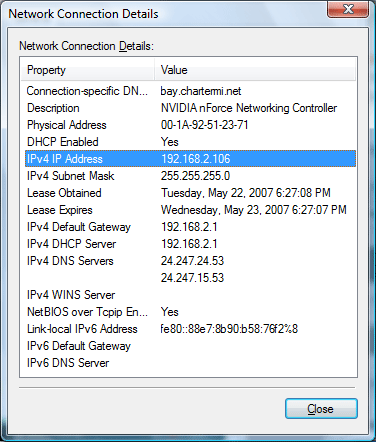Close the dialog with the X button
Viewport: 376px width, 442px height.
(348, 9)
